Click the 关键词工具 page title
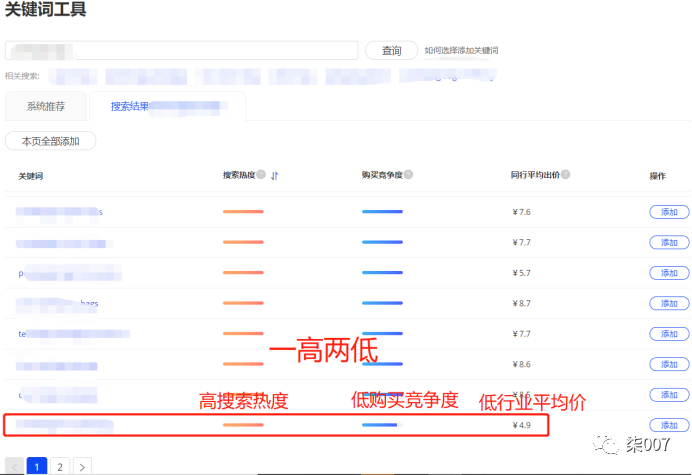692x475 pixels. 45,9
